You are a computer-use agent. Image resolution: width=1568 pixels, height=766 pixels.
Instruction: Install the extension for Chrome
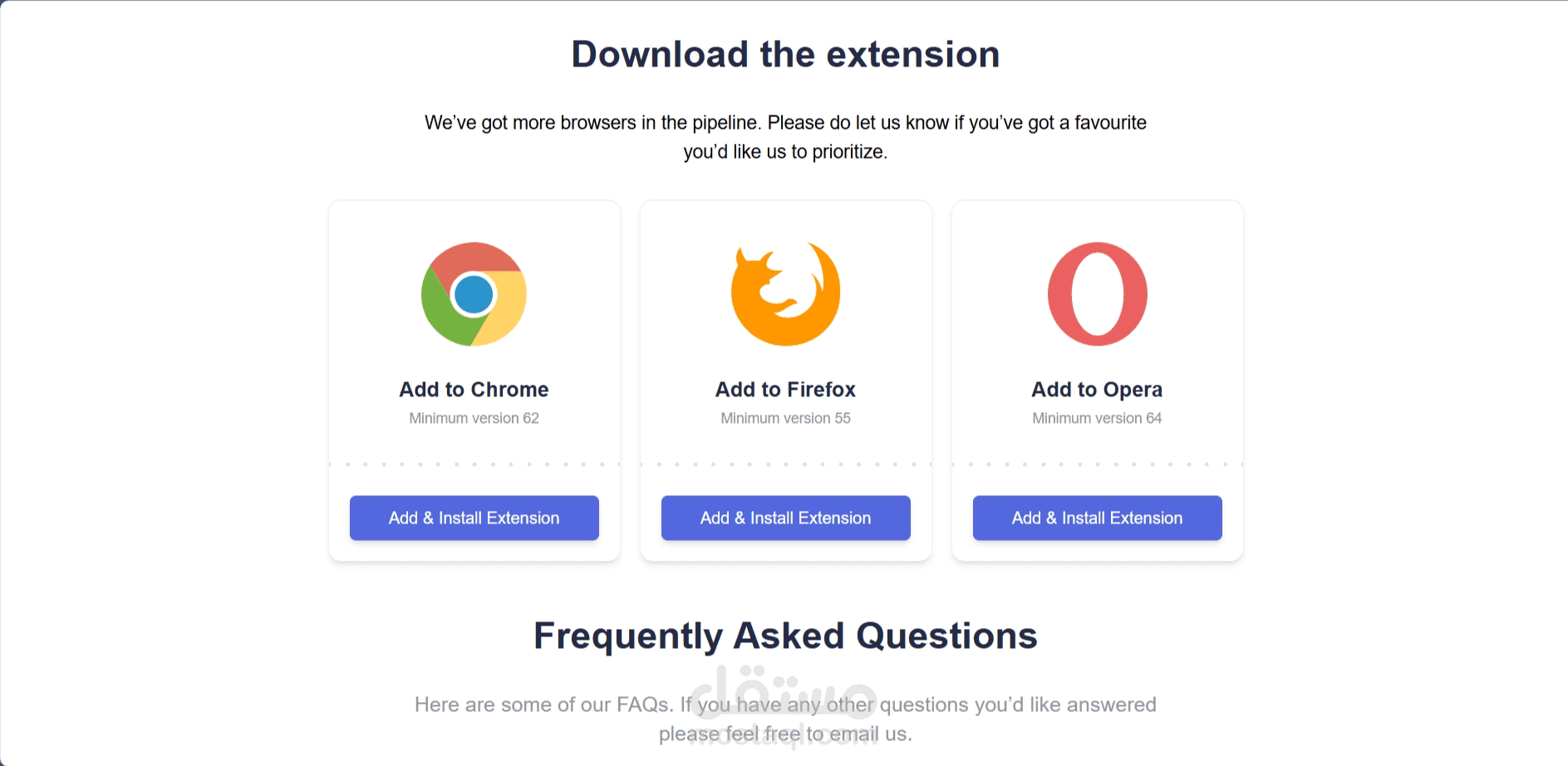pos(474,518)
